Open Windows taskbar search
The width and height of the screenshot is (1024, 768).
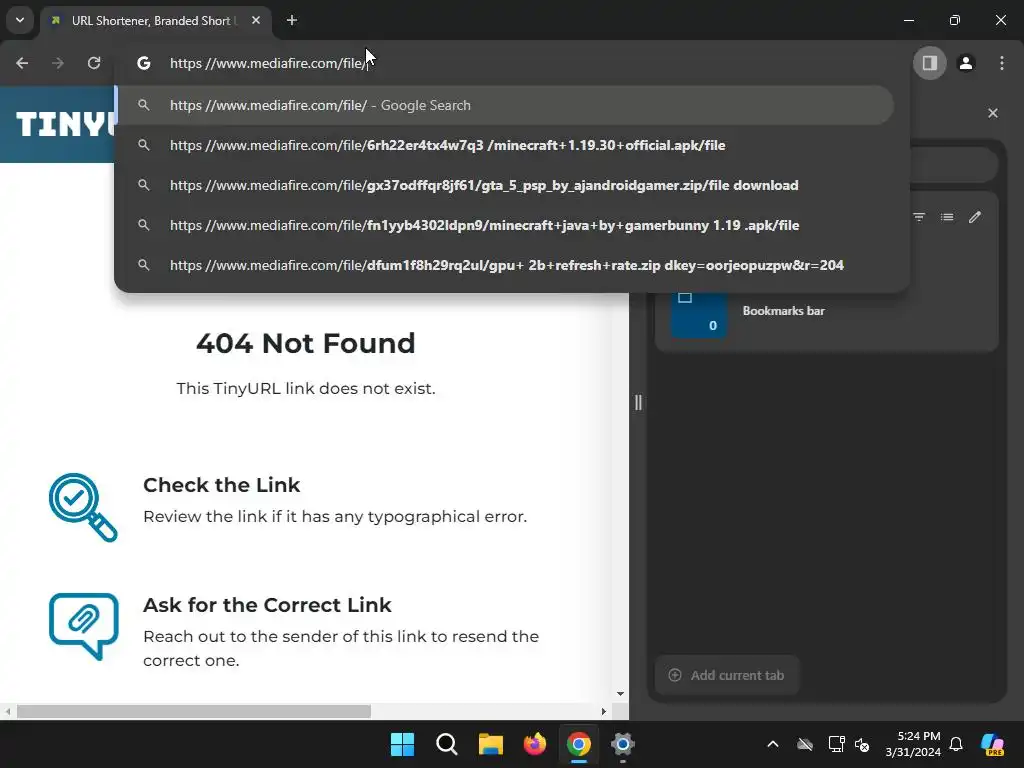point(447,744)
